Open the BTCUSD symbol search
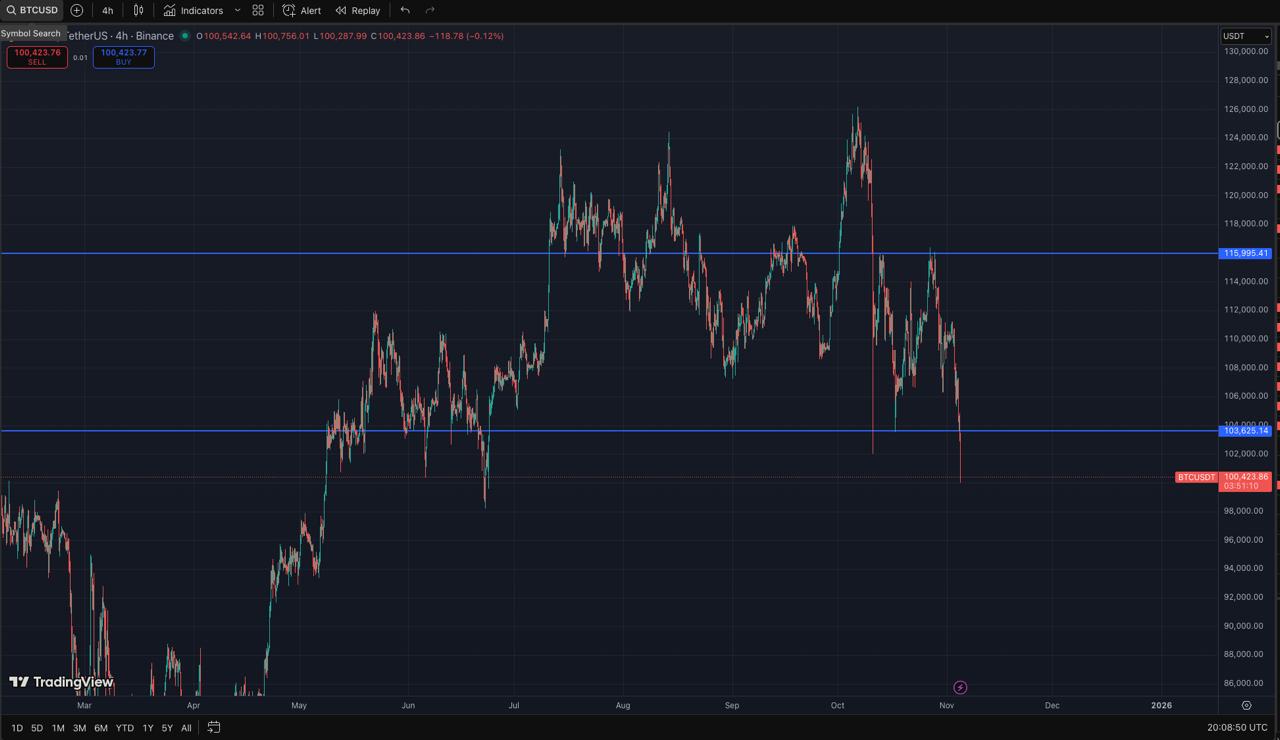Screen dimensions: 1280x740 click(32, 10)
